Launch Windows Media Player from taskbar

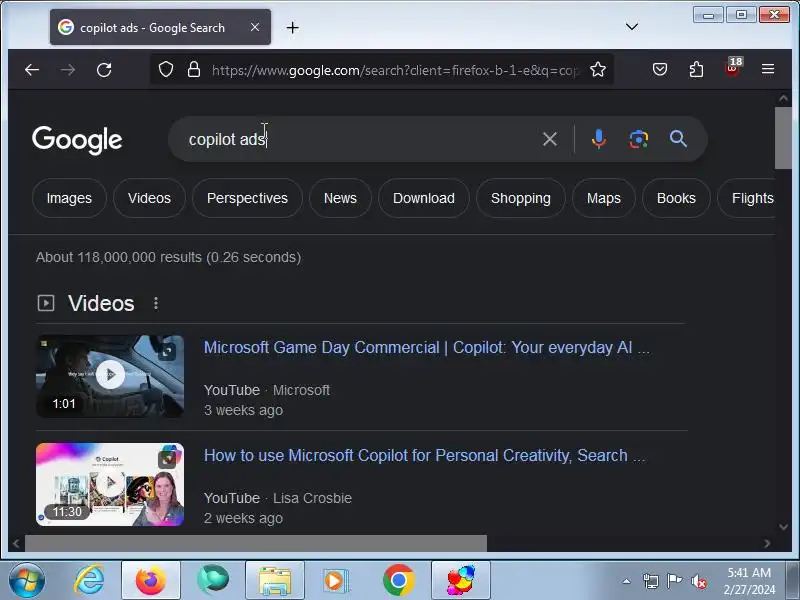coord(336,580)
